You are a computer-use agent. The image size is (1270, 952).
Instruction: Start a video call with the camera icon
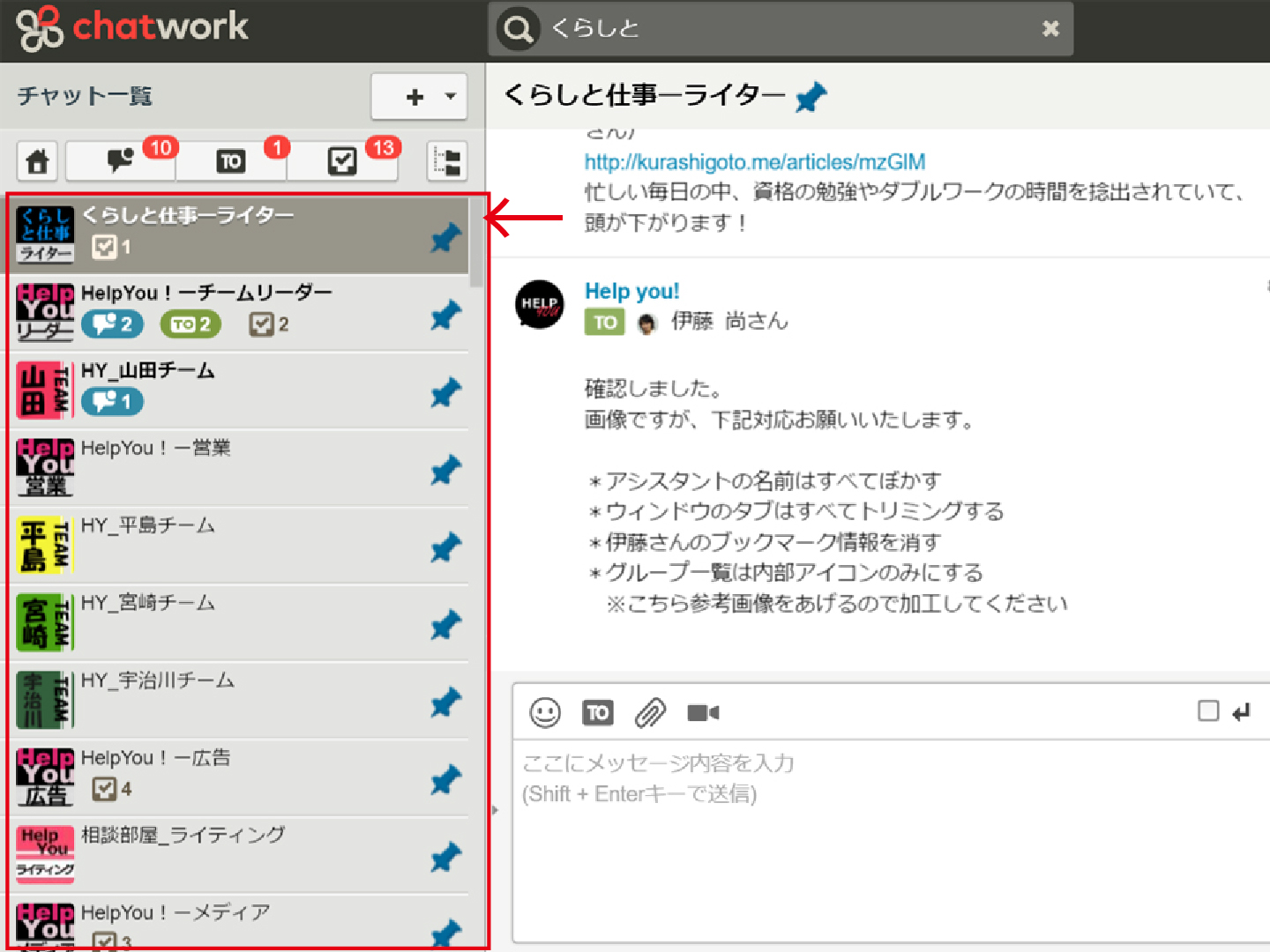point(703,712)
